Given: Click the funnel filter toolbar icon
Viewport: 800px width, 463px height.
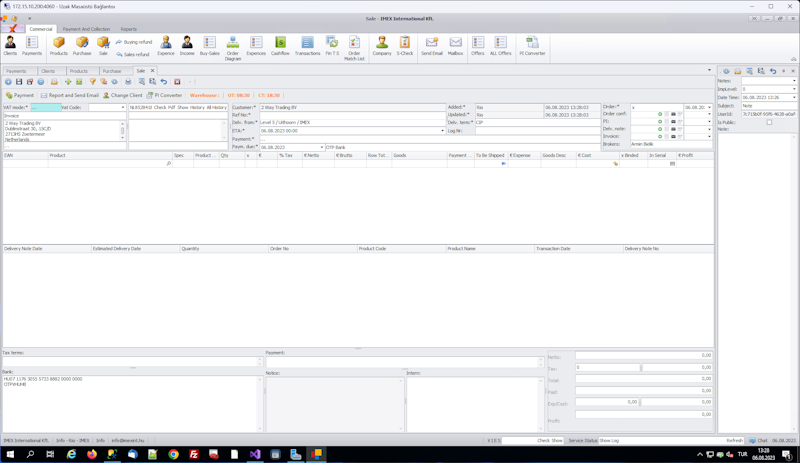Looking at the screenshot, I should [92, 82].
